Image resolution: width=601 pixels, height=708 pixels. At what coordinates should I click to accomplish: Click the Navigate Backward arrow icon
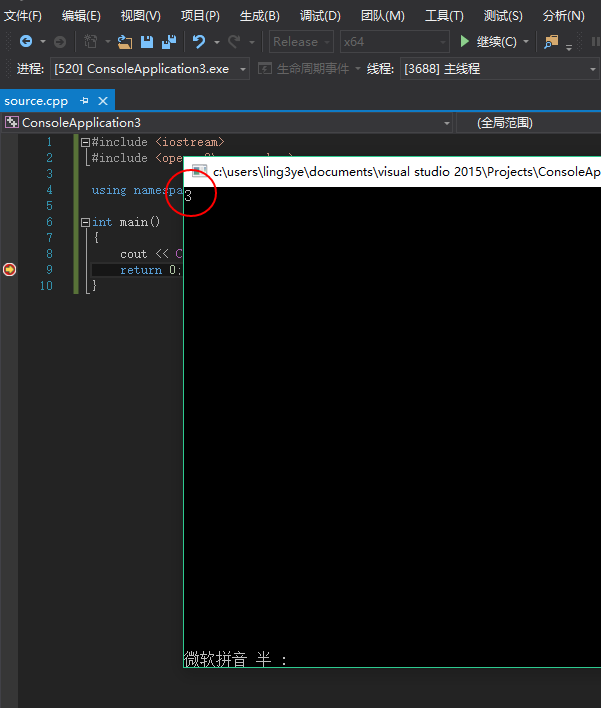25,42
